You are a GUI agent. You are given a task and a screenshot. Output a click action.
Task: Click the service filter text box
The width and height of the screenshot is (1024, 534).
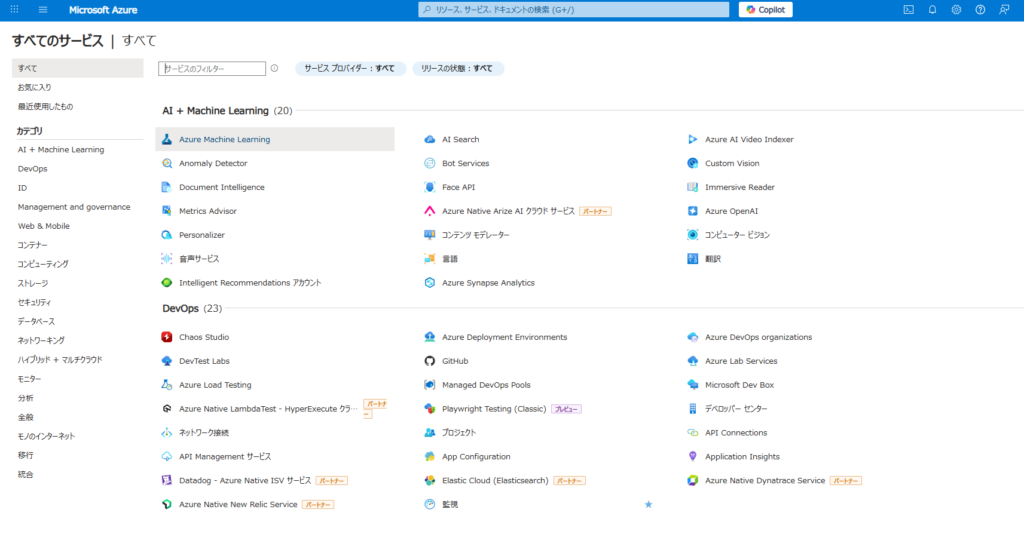212,69
